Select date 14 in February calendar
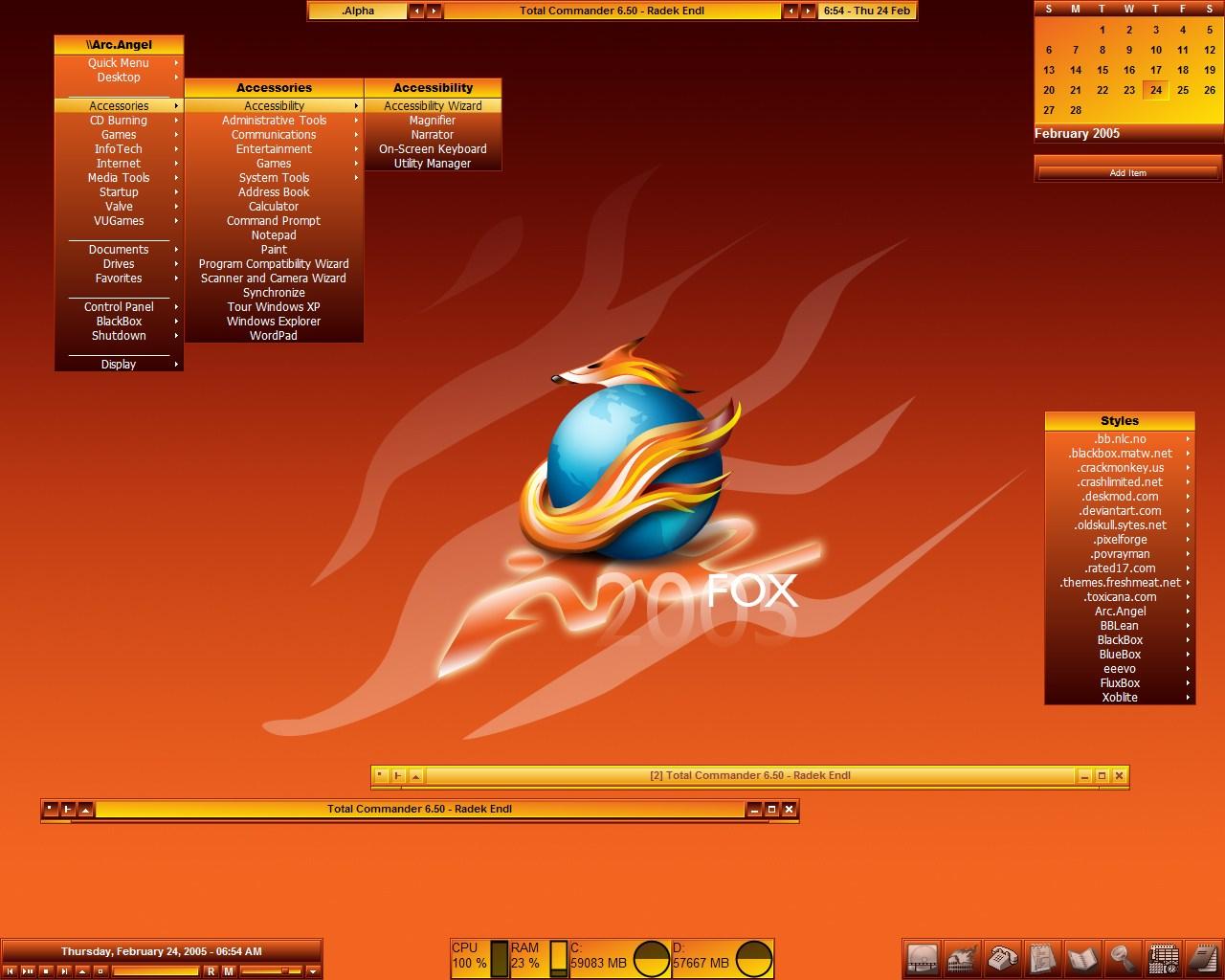Screen dimensions: 1225x980 [x=1076, y=70]
